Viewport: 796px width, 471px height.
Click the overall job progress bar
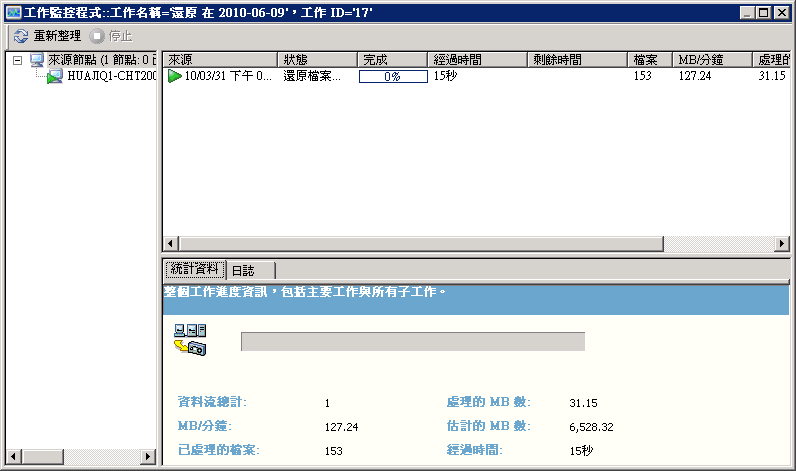click(413, 342)
